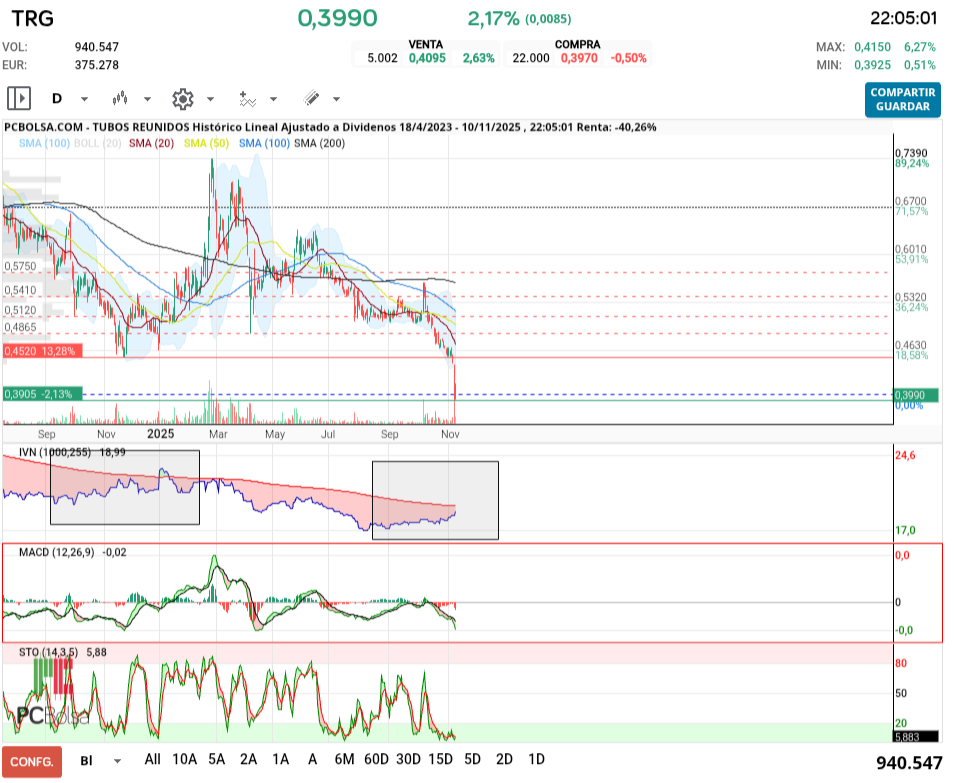Open the CONFG. button
Image resolution: width=956 pixels, height=783 pixels.
tap(32, 761)
